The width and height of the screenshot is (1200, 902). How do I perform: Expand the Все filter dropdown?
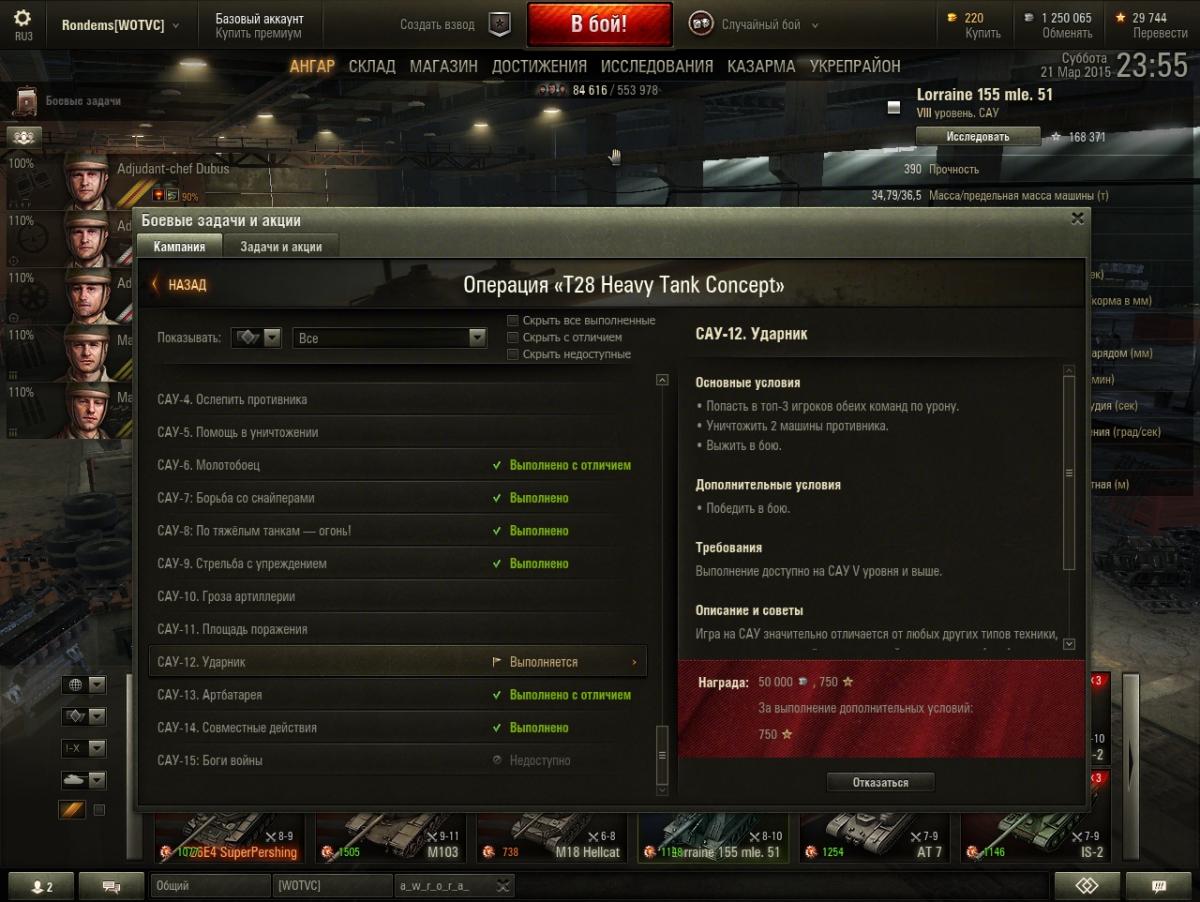pyautogui.click(x=390, y=338)
